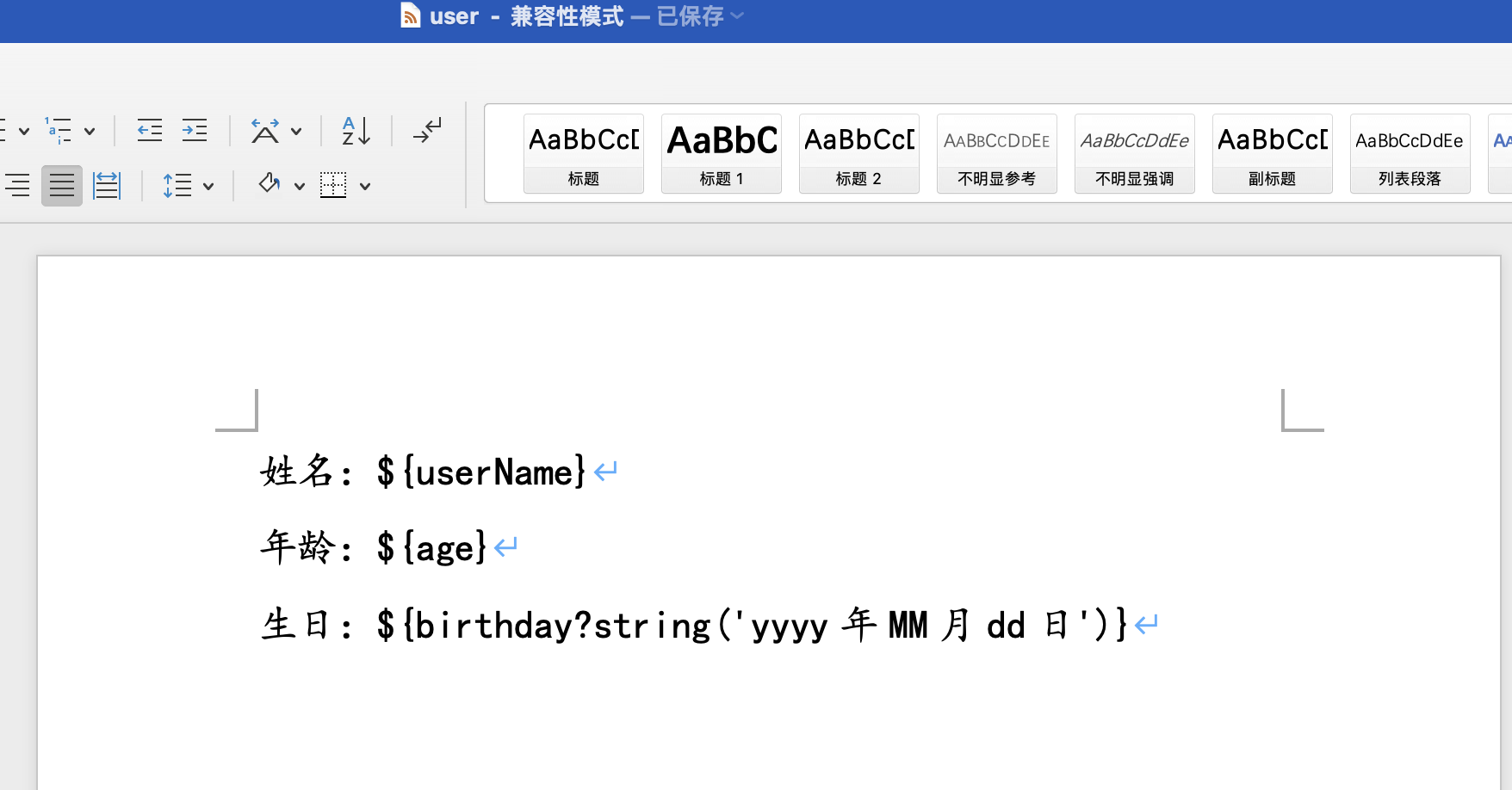Screen dimensions: 1512x790
Task: Click the Decrease Indent icon
Action: pos(149,131)
